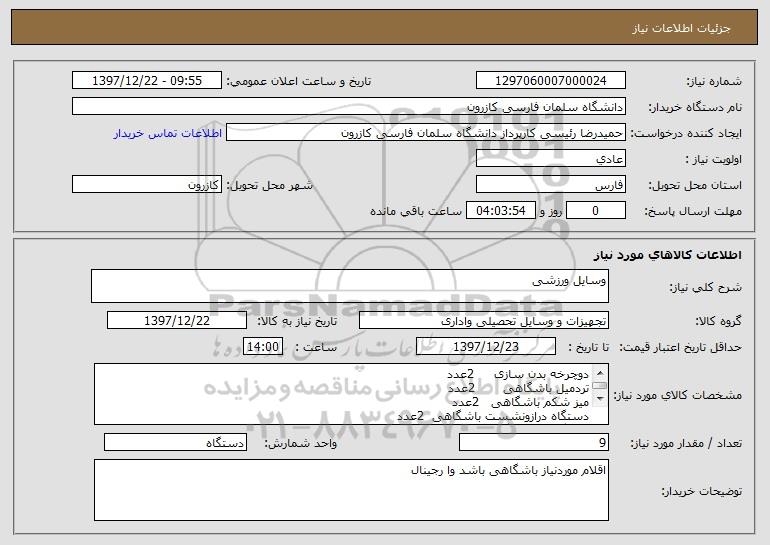
Task: Click the quantity field showing 9
Action: pos(534,442)
